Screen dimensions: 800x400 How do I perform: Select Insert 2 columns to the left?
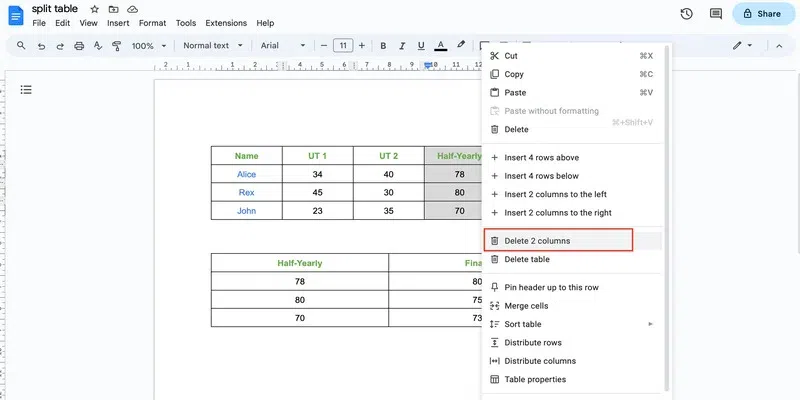(x=572, y=194)
